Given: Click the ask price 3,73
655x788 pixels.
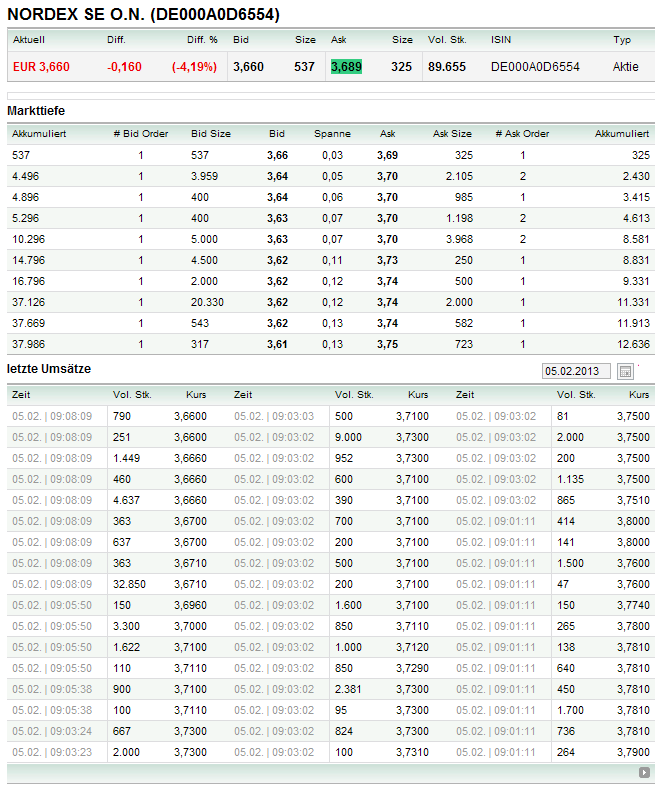Looking at the screenshot, I should (x=388, y=260).
